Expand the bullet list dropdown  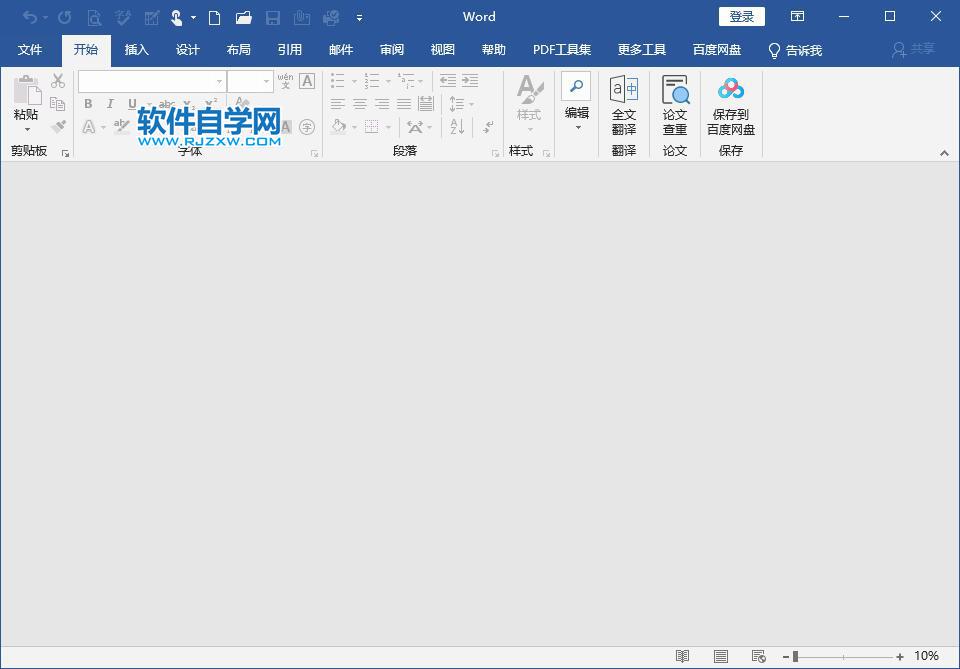353,81
